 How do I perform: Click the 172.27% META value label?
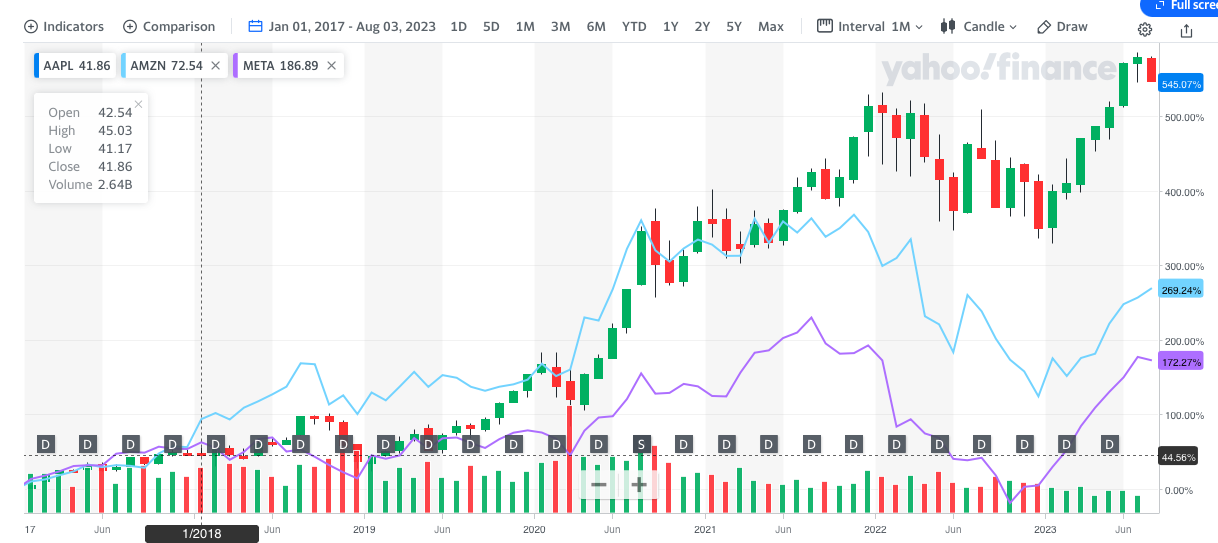[x=1180, y=361]
